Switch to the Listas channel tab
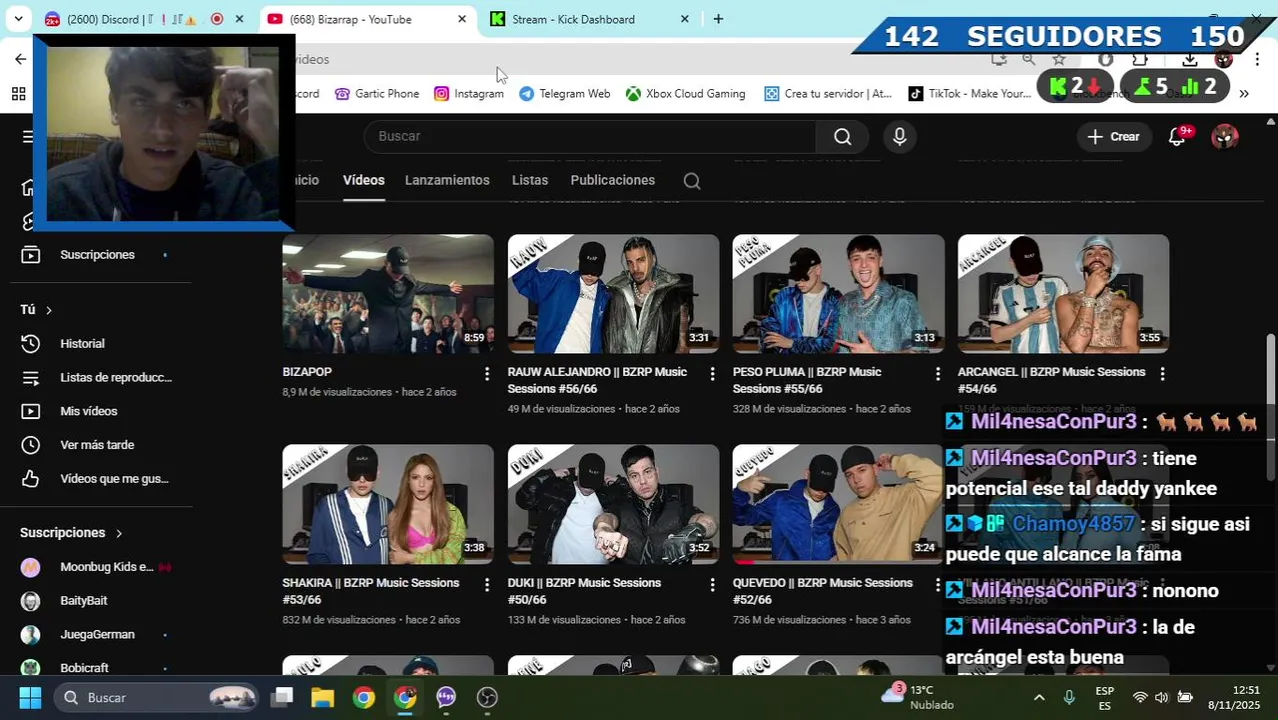 point(530,180)
